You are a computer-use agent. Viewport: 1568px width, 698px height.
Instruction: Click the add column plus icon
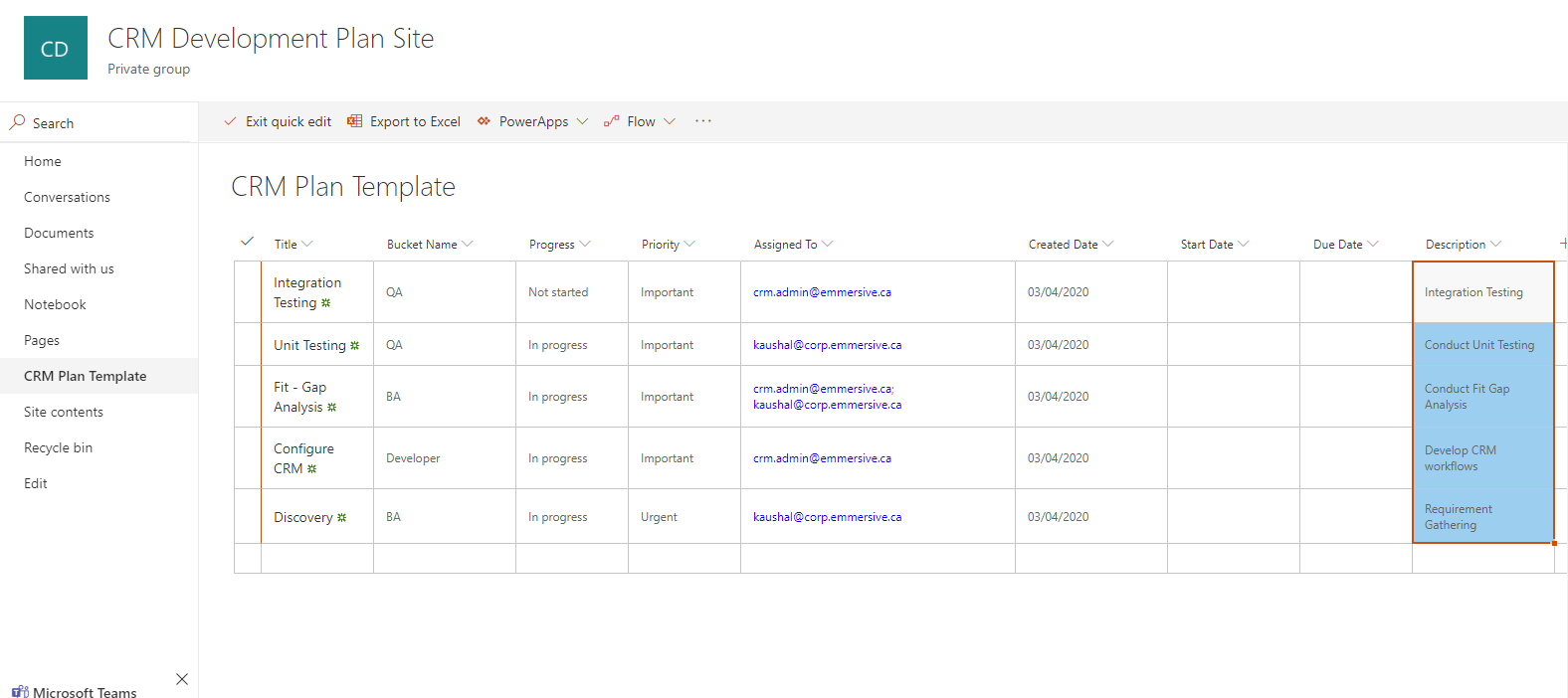1562,244
